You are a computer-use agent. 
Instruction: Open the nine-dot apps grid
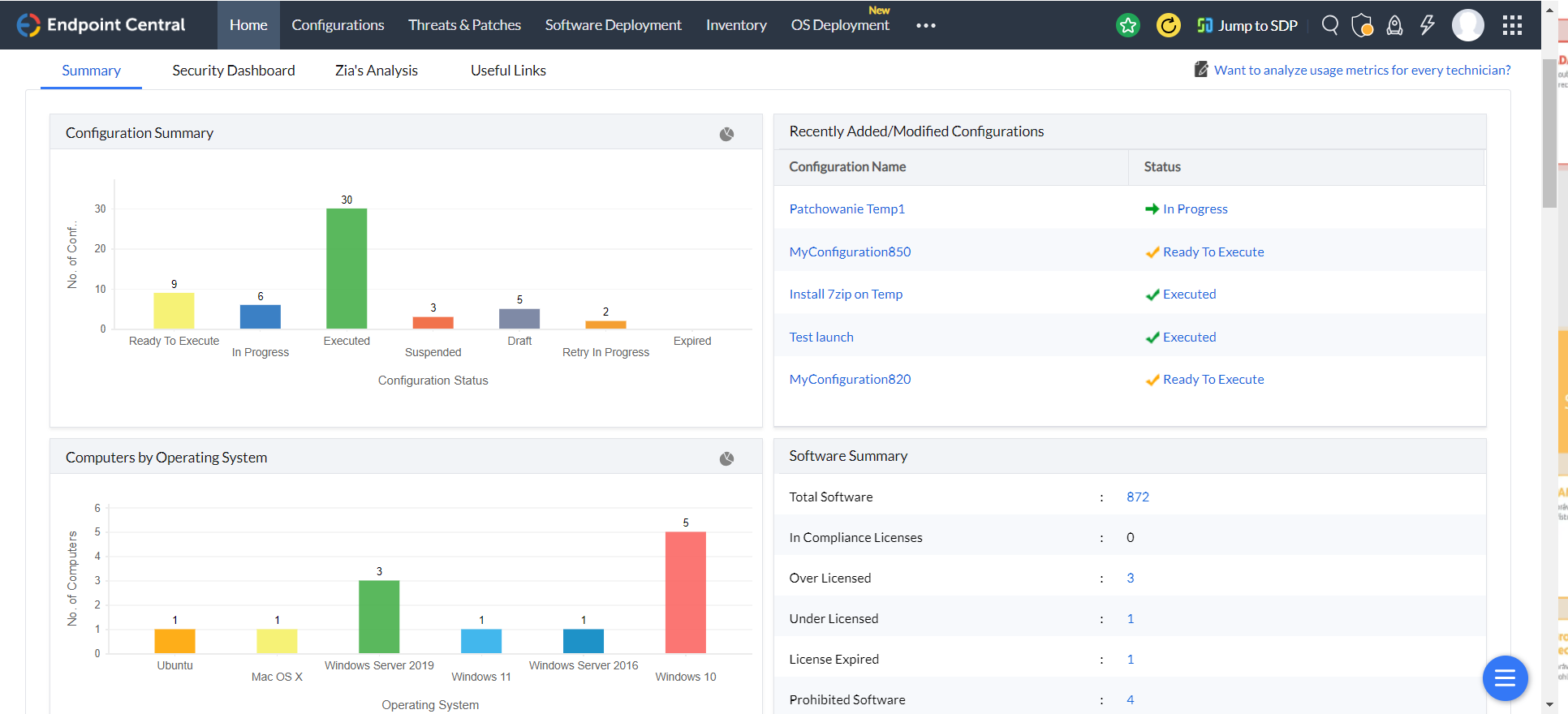pos(1512,25)
